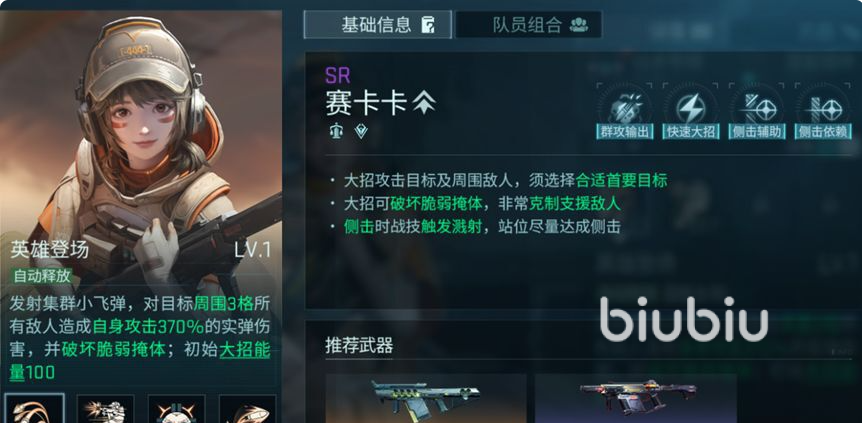Click the diamond badge icon under the hero name

[361, 131]
